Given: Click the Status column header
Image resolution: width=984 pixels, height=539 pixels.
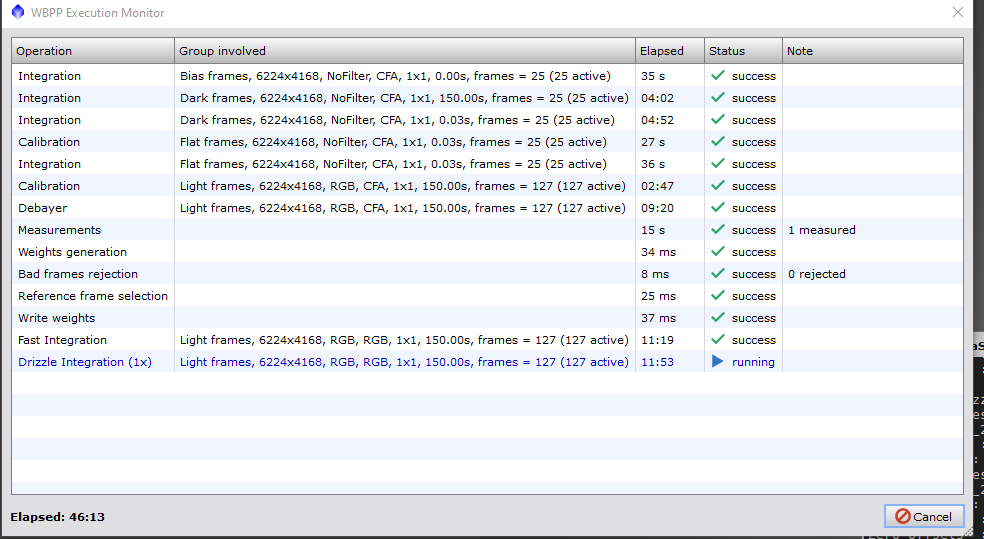Looking at the screenshot, I should (743, 51).
